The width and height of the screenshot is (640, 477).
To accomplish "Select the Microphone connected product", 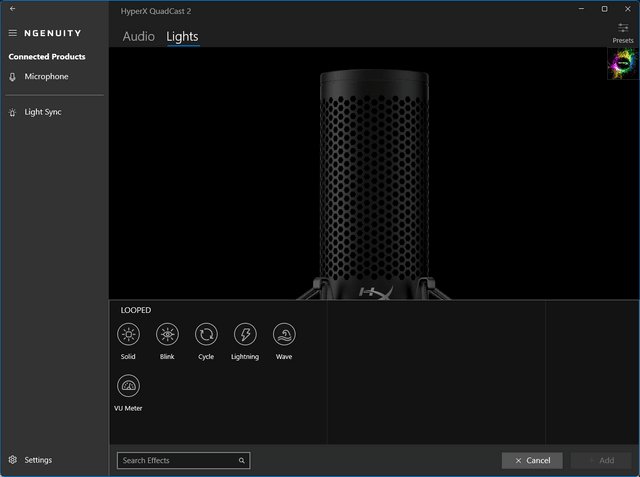I will point(38,76).
